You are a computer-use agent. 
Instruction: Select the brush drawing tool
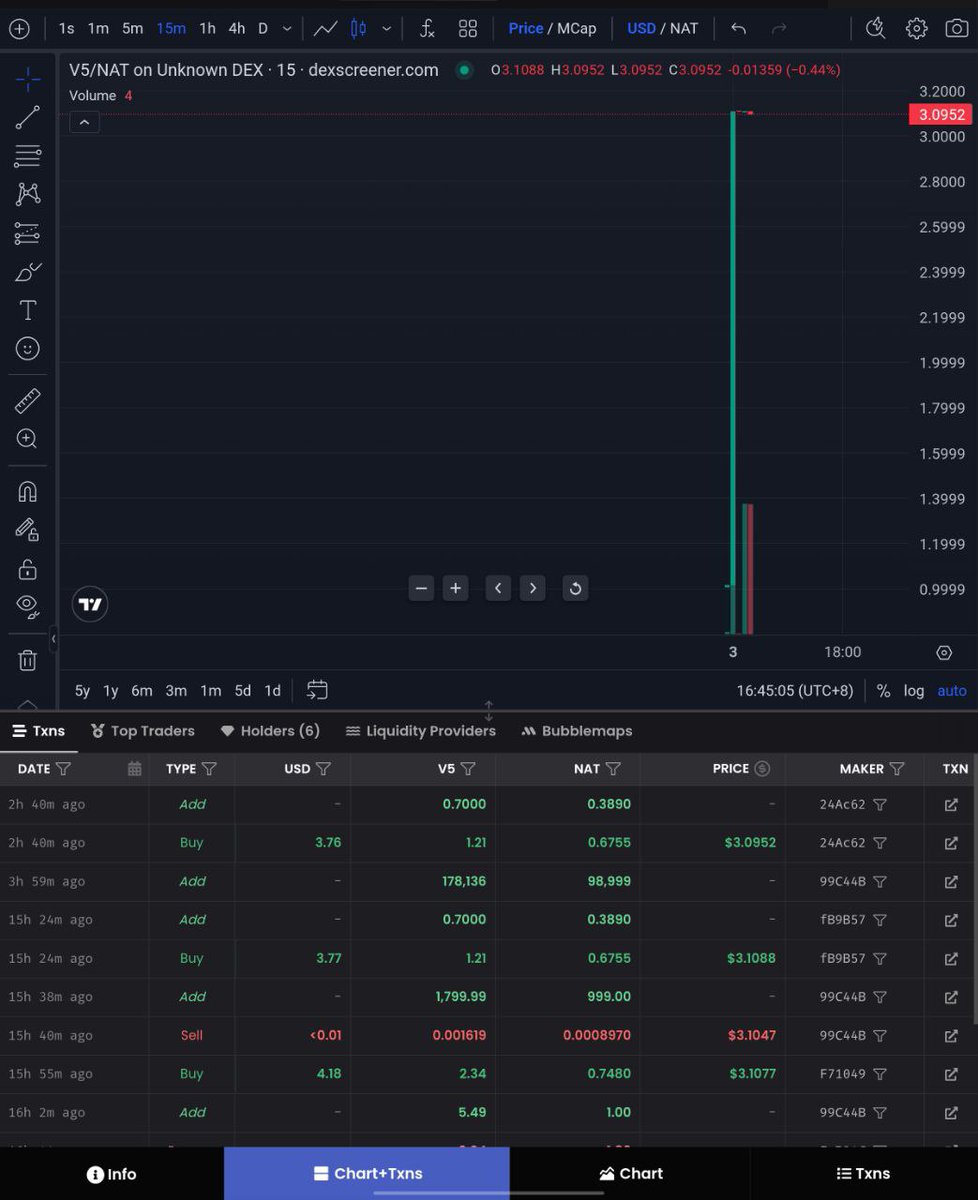[28, 272]
